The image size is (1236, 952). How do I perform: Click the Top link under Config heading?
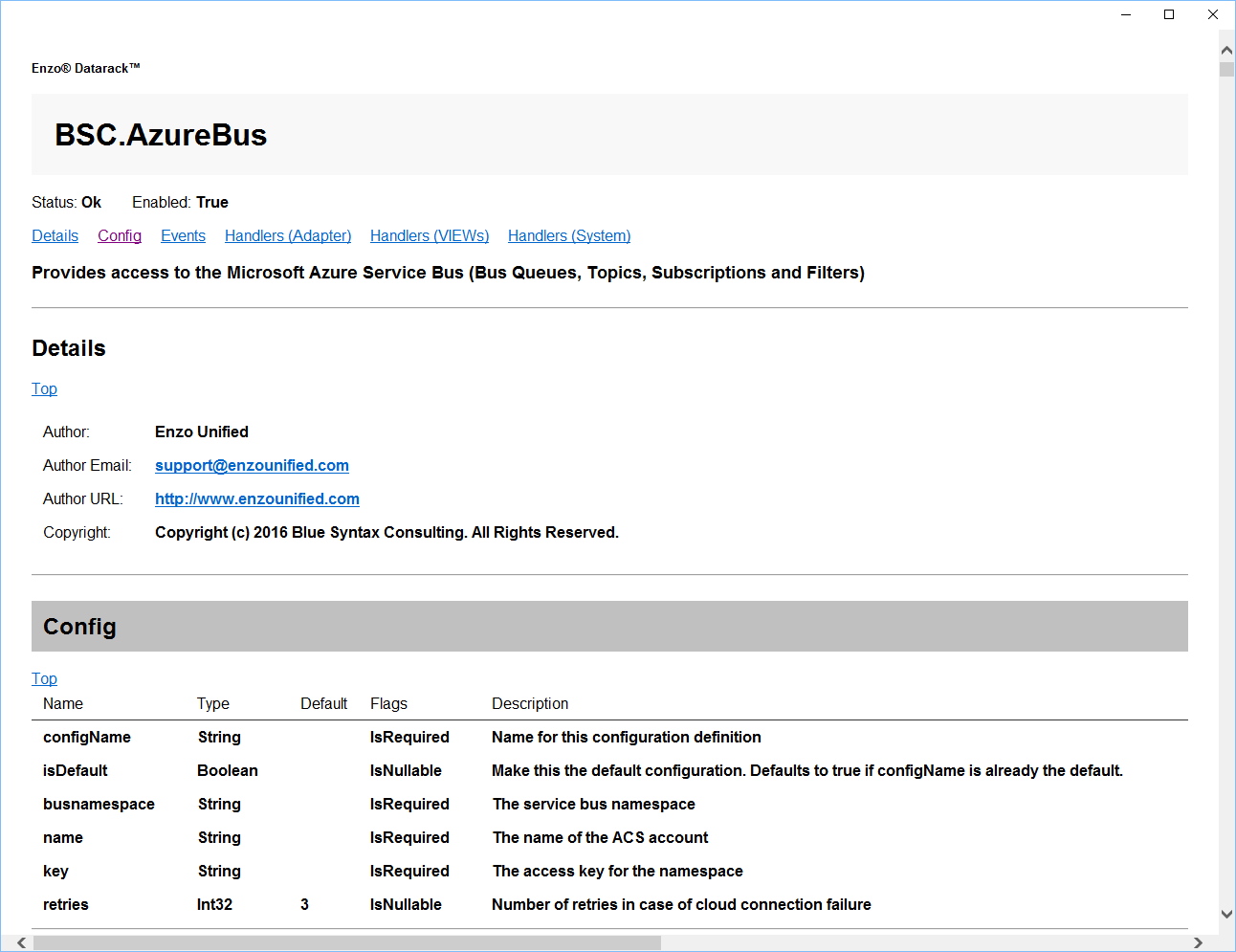(x=44, y=678)
